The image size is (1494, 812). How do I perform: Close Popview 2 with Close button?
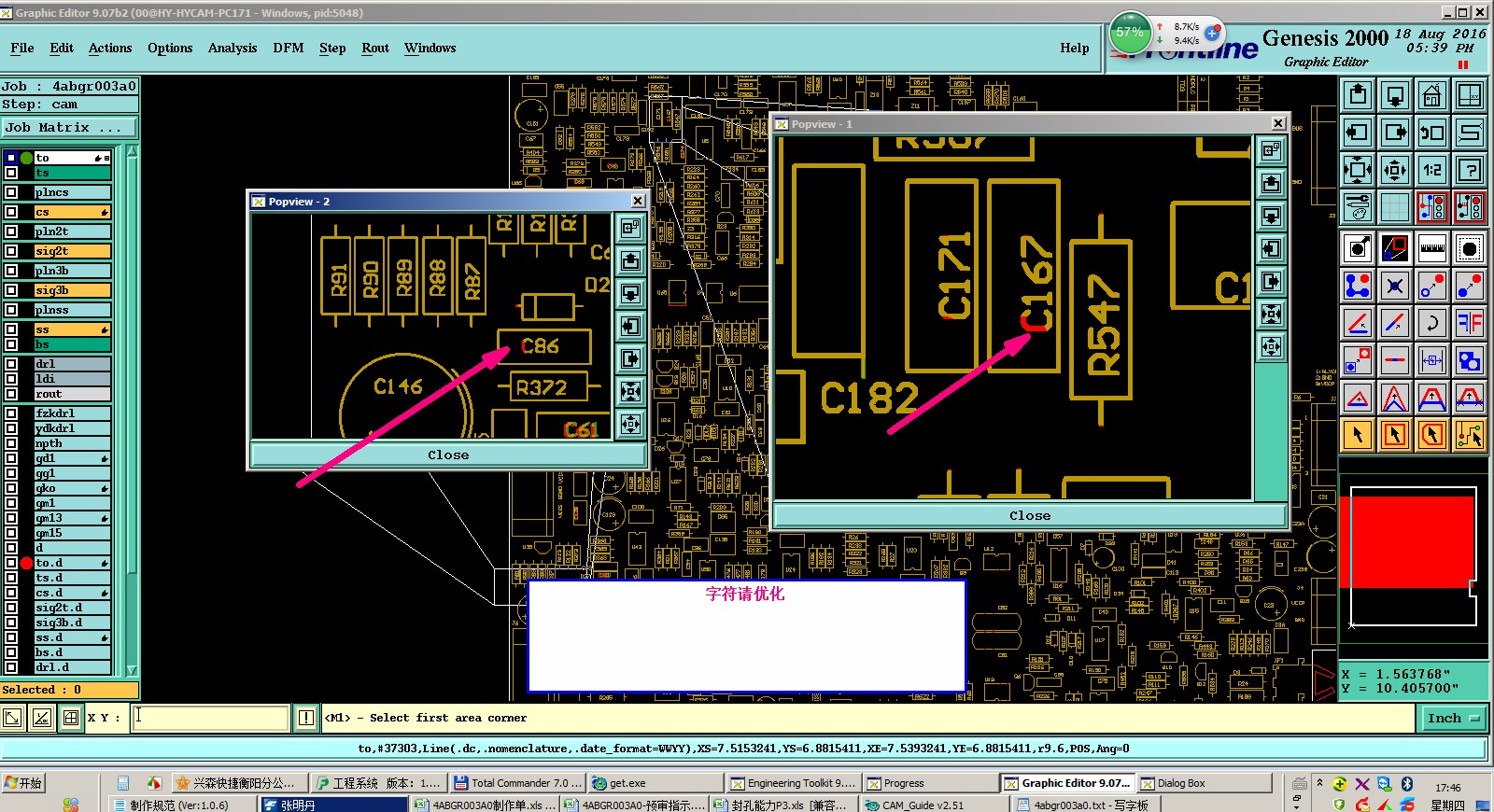pyautogui.click(x=448, y=455)
